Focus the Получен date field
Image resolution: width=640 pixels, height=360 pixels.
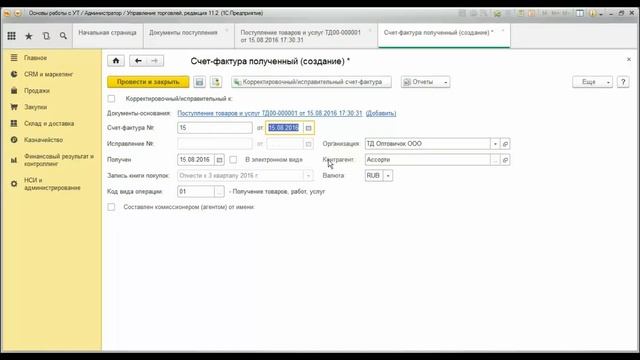[196, 160]
